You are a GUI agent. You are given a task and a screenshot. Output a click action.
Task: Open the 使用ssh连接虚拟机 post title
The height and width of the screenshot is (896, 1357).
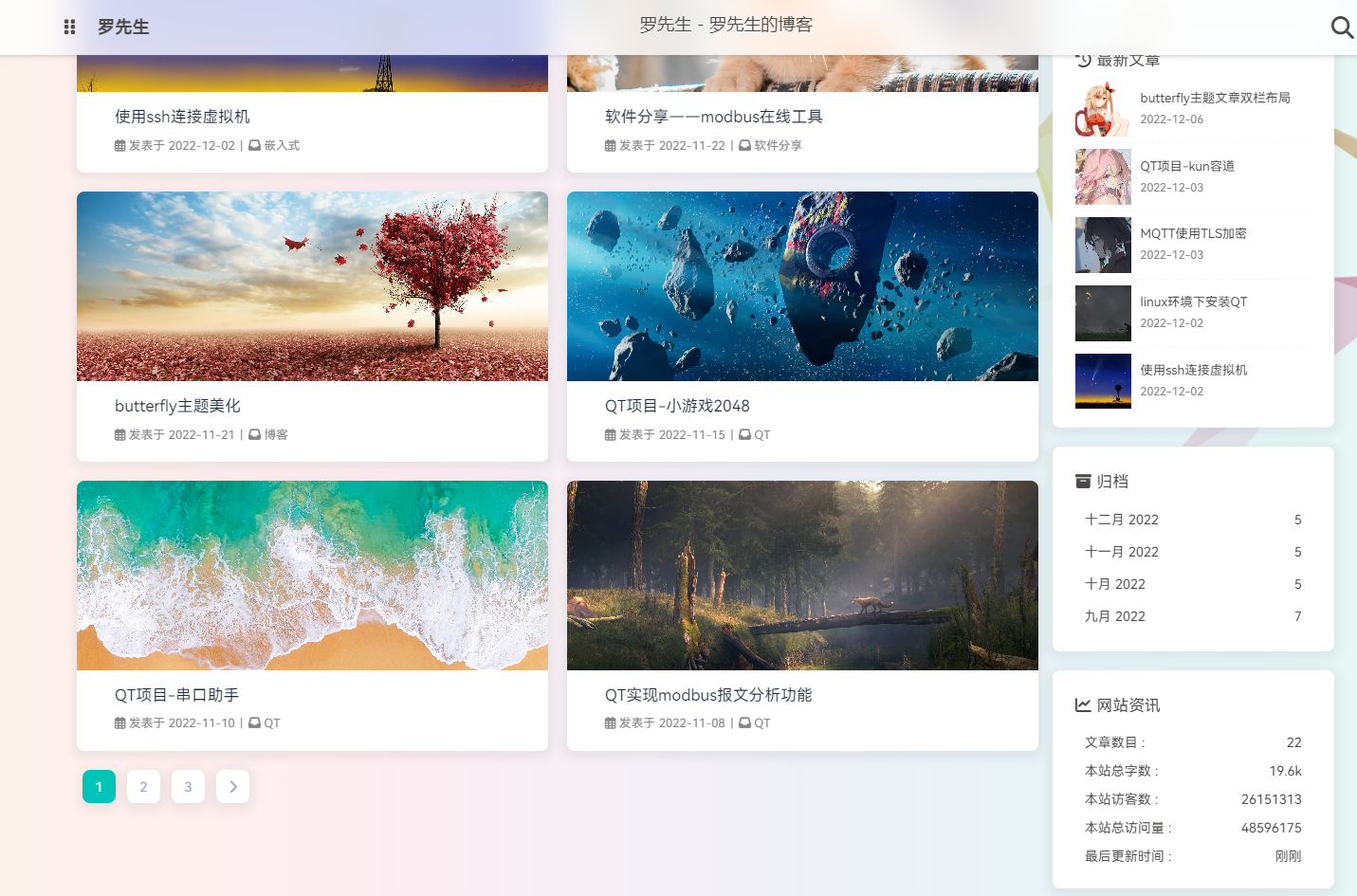[182, 117]
